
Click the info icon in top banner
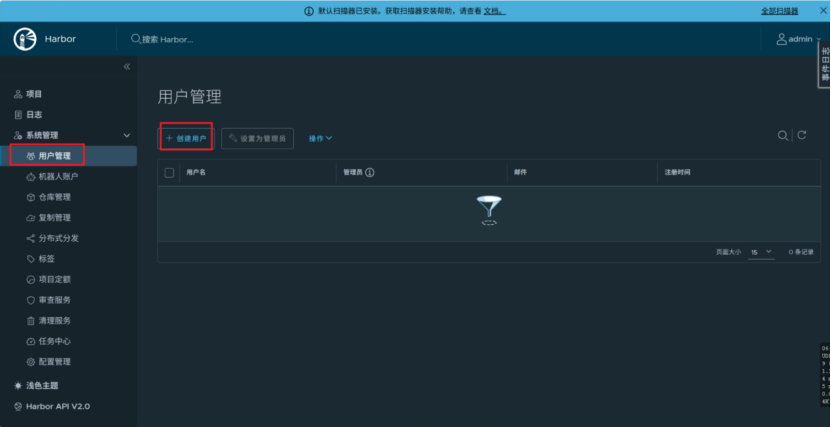point(309,11)
